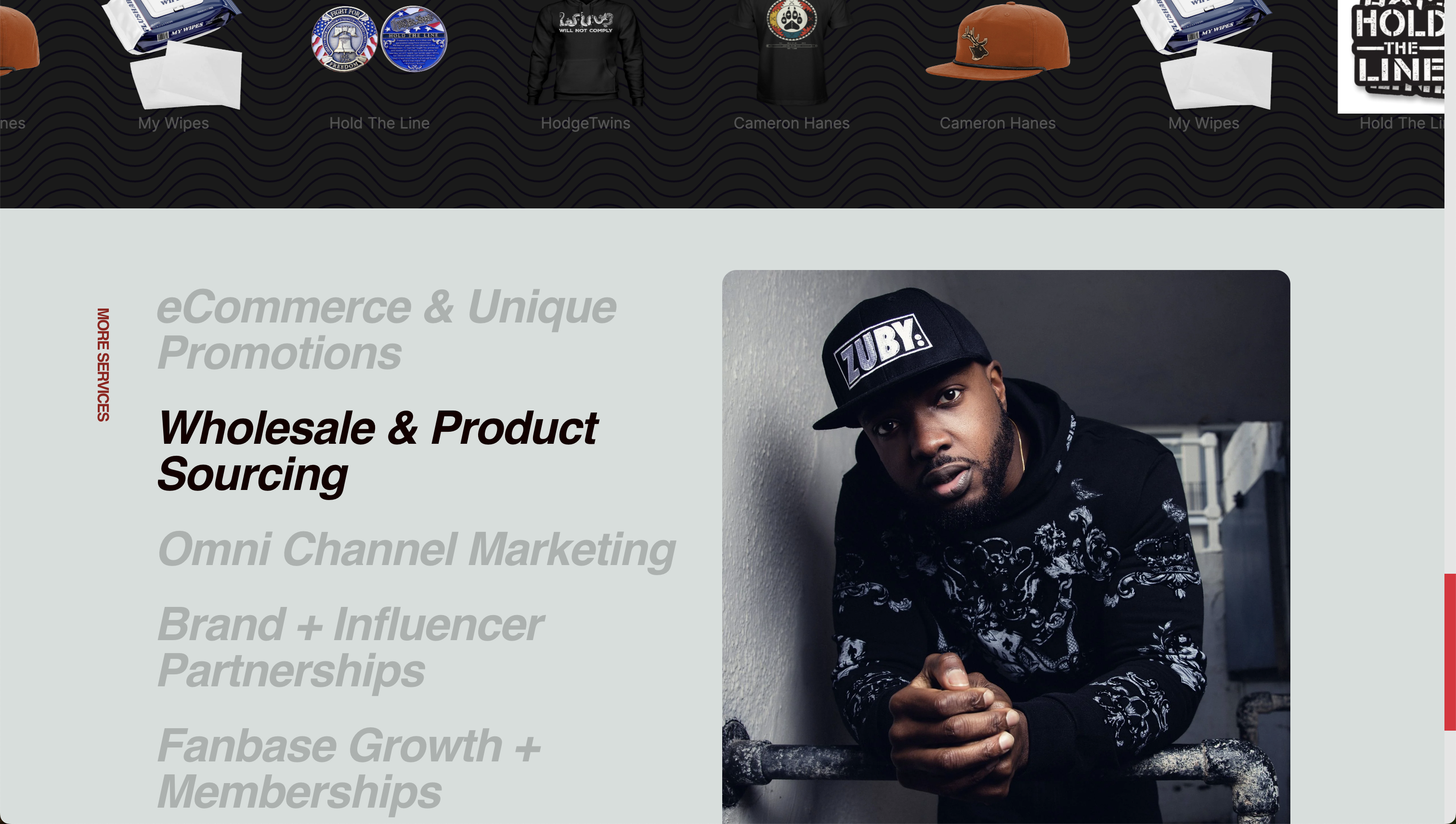Click Cameron Hanes caption under orange hat
The height and width of the screenshot is (824, 1456).
click(998, 123)
